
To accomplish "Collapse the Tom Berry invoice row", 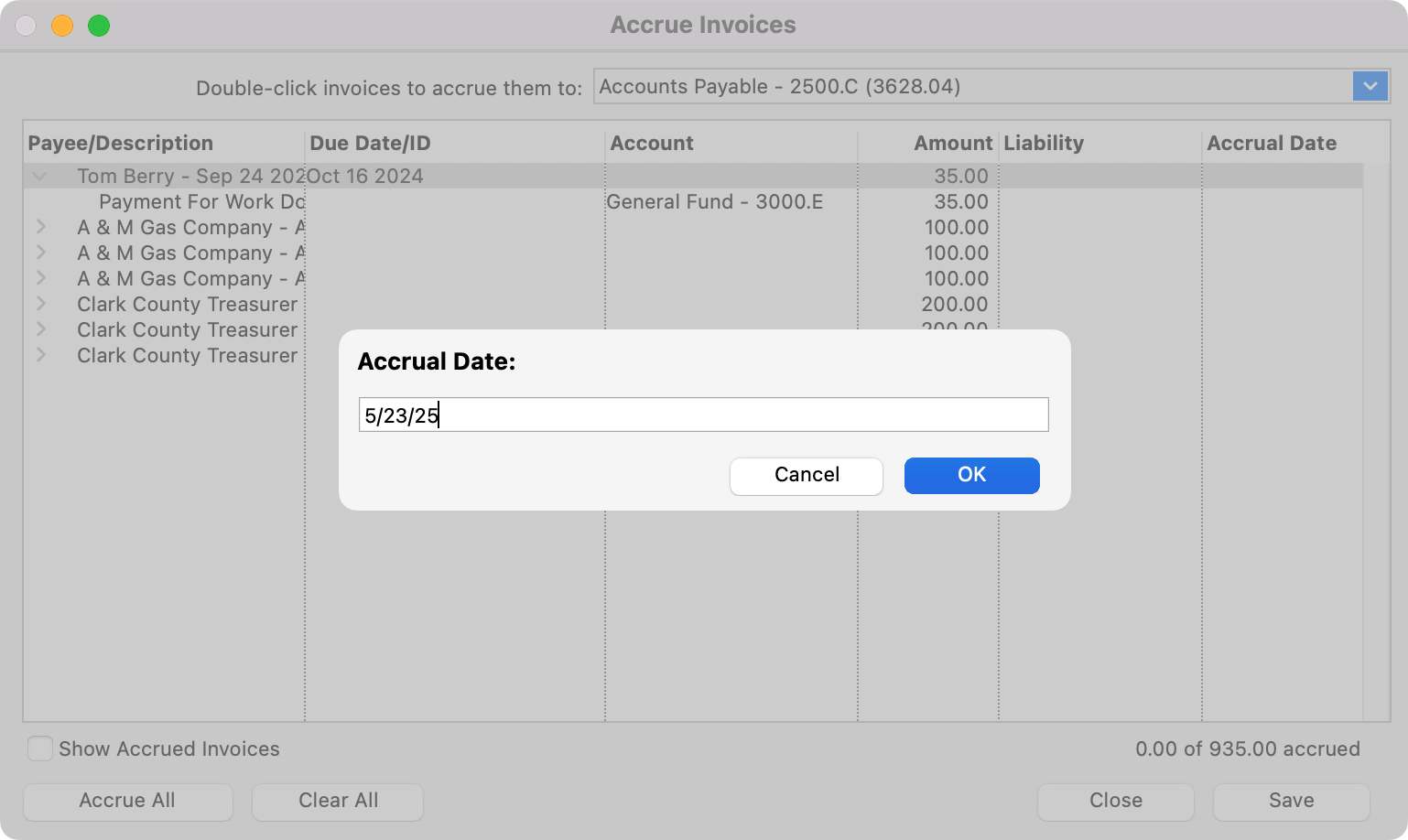I will pyautogui.click(x=40, y=177).
